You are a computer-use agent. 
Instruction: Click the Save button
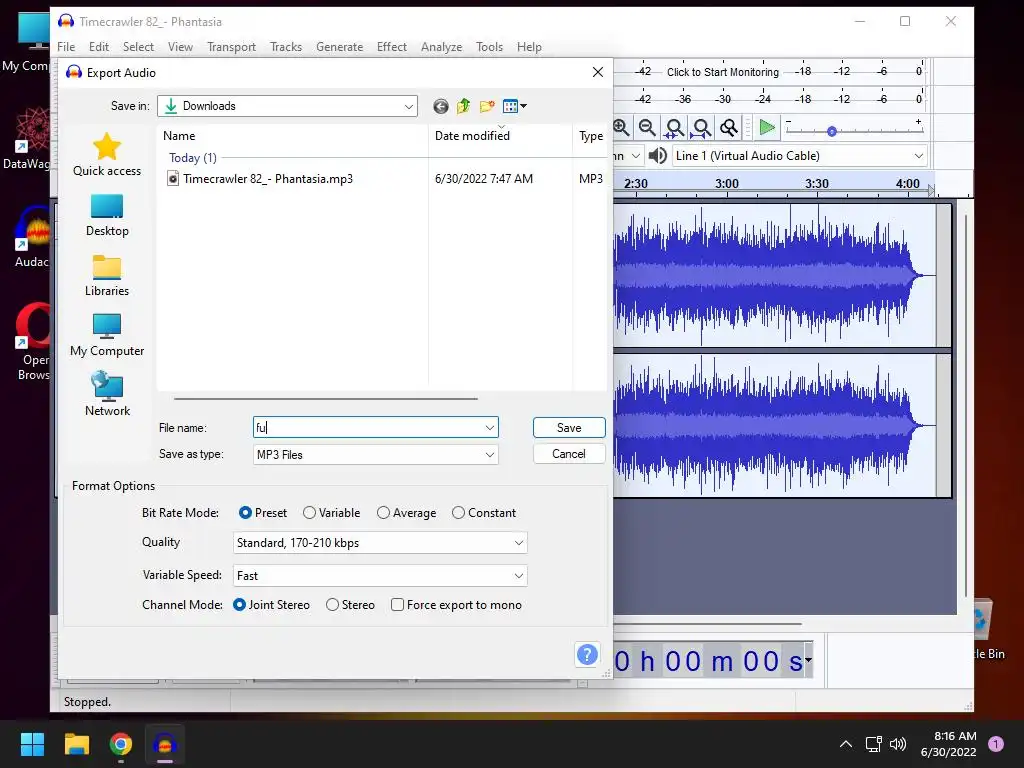(569, 428)
